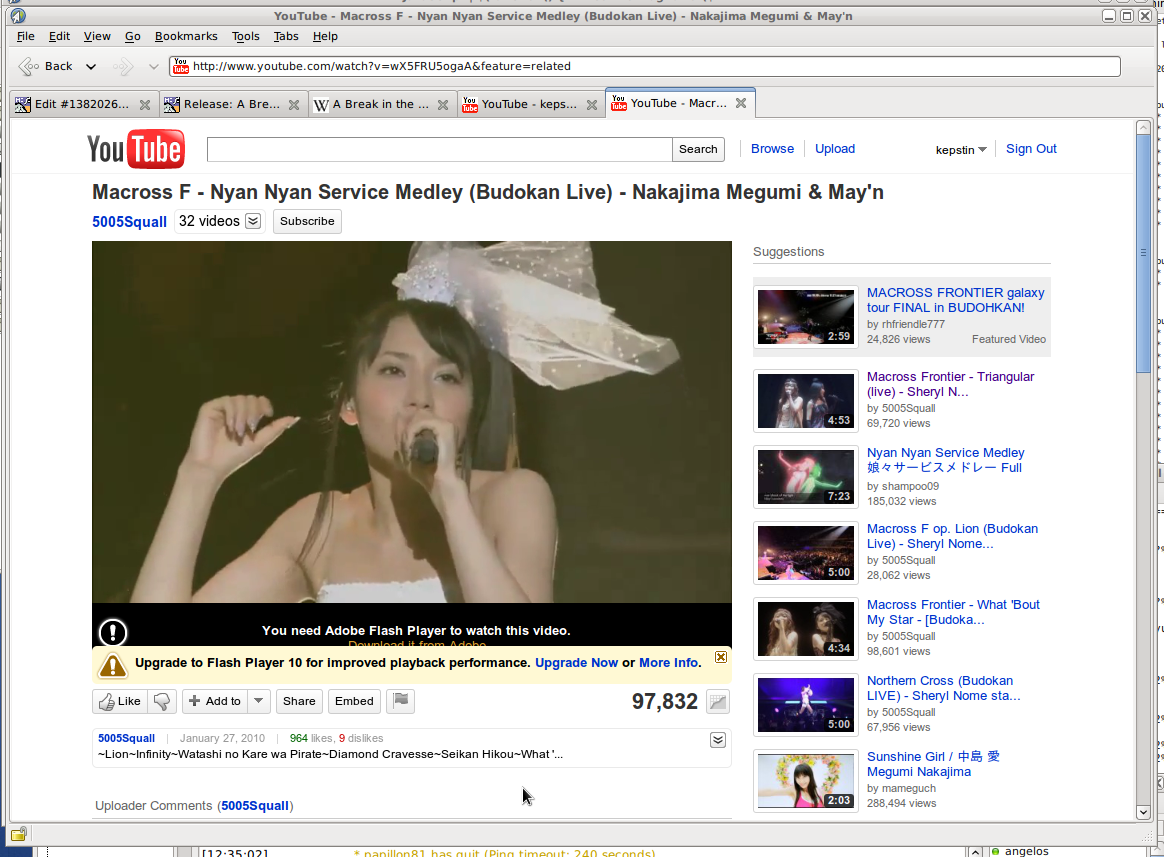Click the thumbs-down dislike icon

click(162, 701)
